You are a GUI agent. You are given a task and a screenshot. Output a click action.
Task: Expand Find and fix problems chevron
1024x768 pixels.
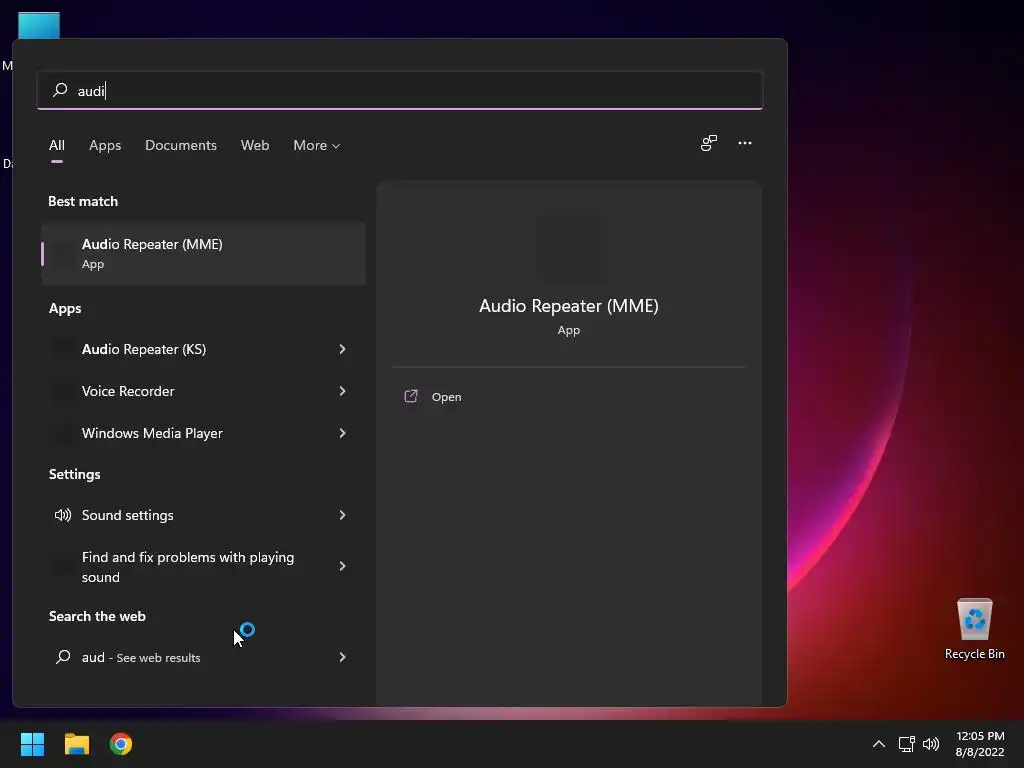pyautogui.click(x=342, y=566)
